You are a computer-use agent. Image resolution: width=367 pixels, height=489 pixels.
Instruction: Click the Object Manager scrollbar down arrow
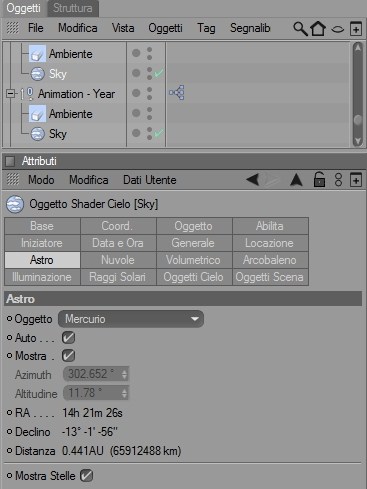[358, 141]
